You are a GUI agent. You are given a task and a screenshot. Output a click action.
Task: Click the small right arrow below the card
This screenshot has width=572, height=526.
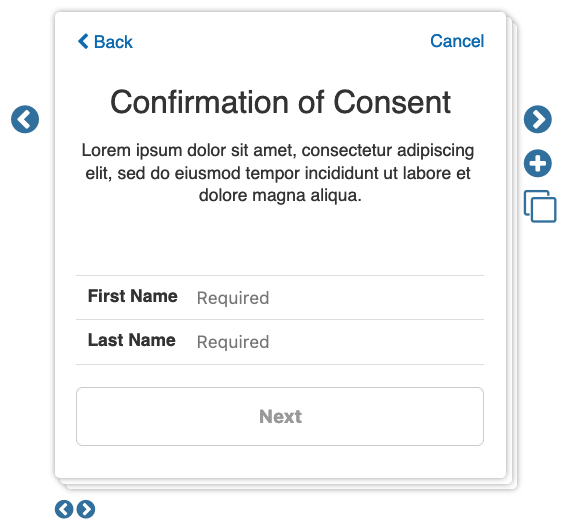click(86, 509)
